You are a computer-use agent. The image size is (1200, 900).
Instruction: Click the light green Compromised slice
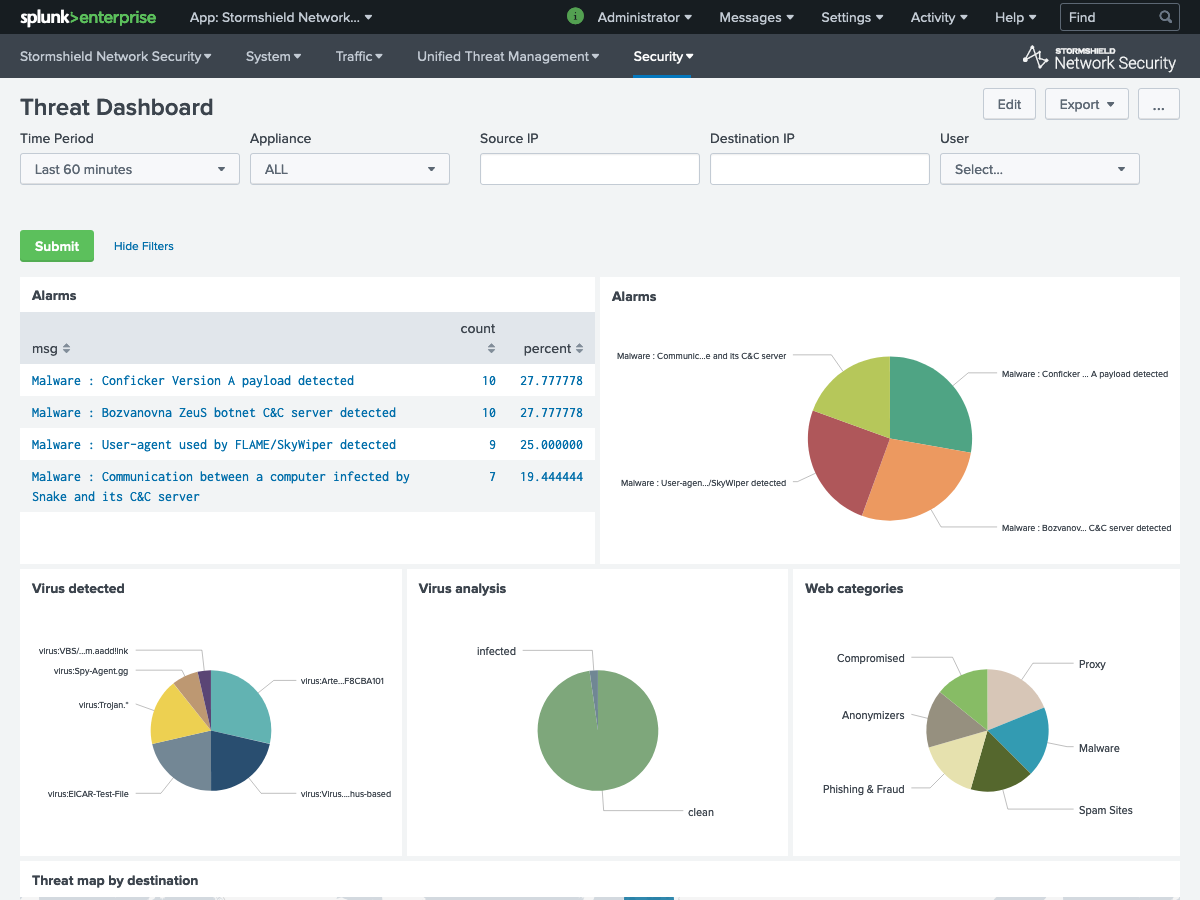[x=968, y=693]
